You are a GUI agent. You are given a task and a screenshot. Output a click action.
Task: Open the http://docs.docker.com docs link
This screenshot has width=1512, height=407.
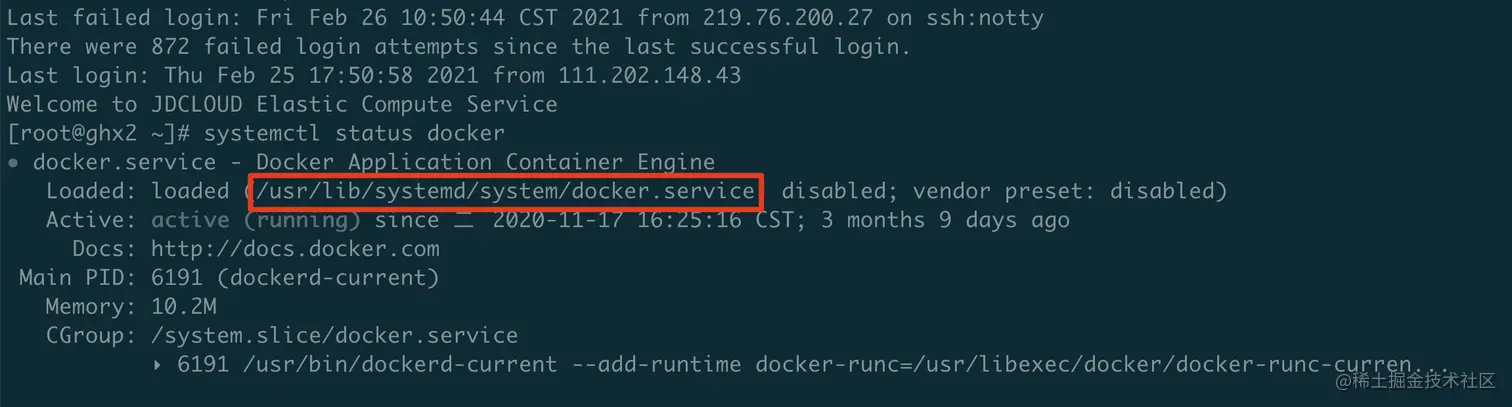pos(295,249)
